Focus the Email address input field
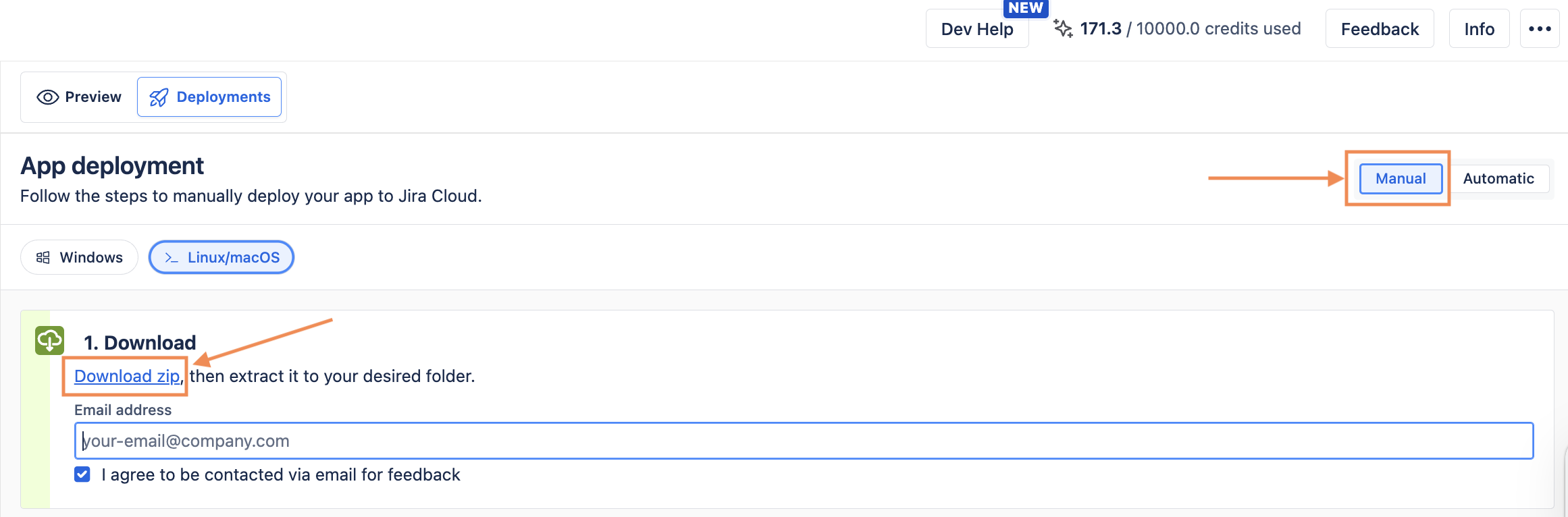Screen dimensions: 1568x517 click(804, 441)
